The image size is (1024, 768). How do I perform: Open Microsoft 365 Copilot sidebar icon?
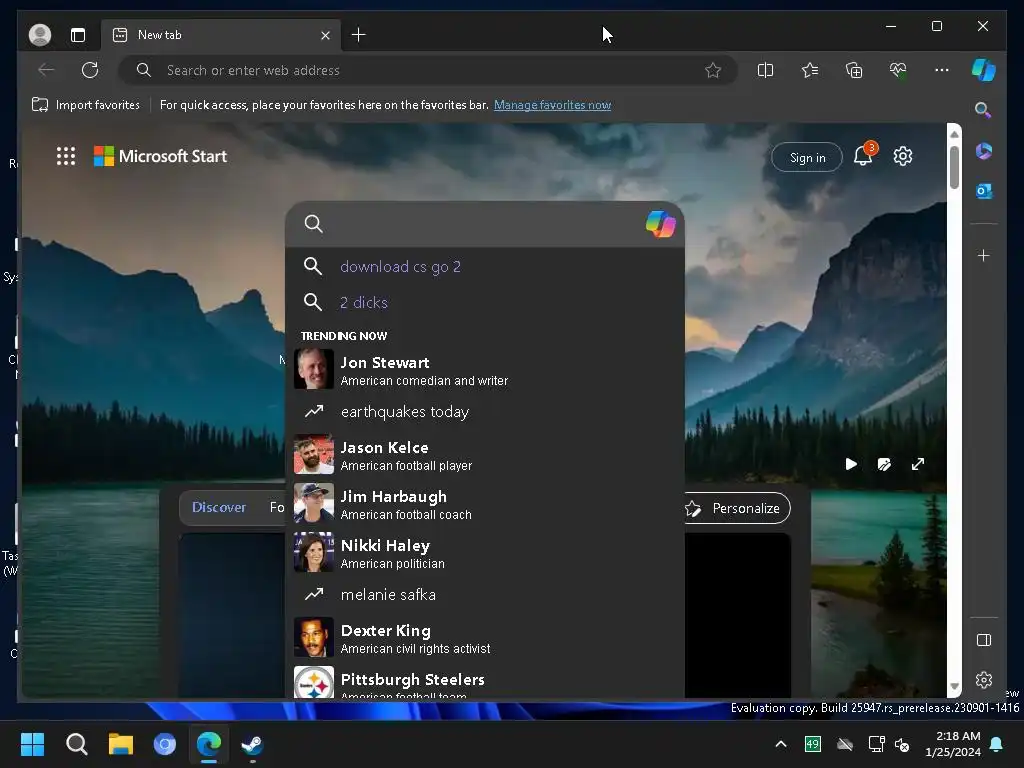pos(984,152)
